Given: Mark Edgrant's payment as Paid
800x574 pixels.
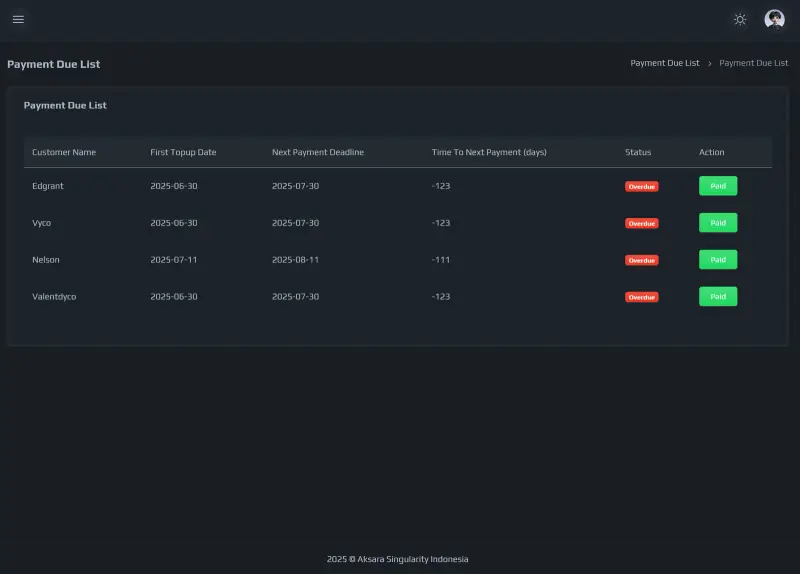Looking at the screenshot, I should pyautogui.click(x=718, y=186).
